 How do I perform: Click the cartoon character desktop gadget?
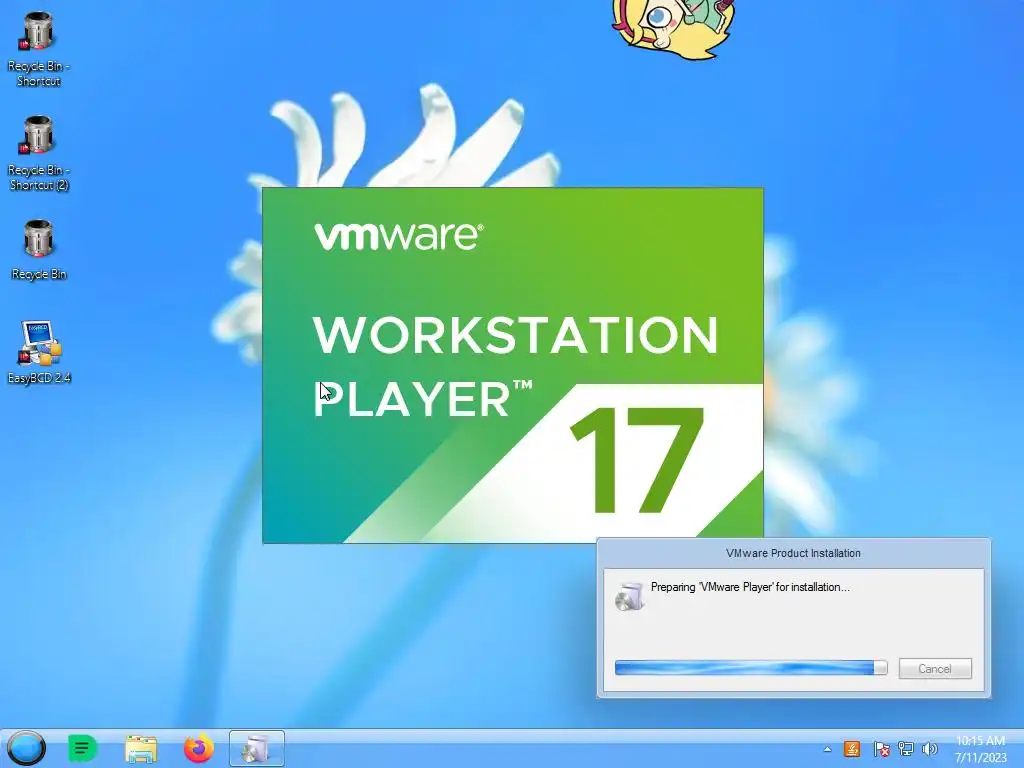[673, 27]
